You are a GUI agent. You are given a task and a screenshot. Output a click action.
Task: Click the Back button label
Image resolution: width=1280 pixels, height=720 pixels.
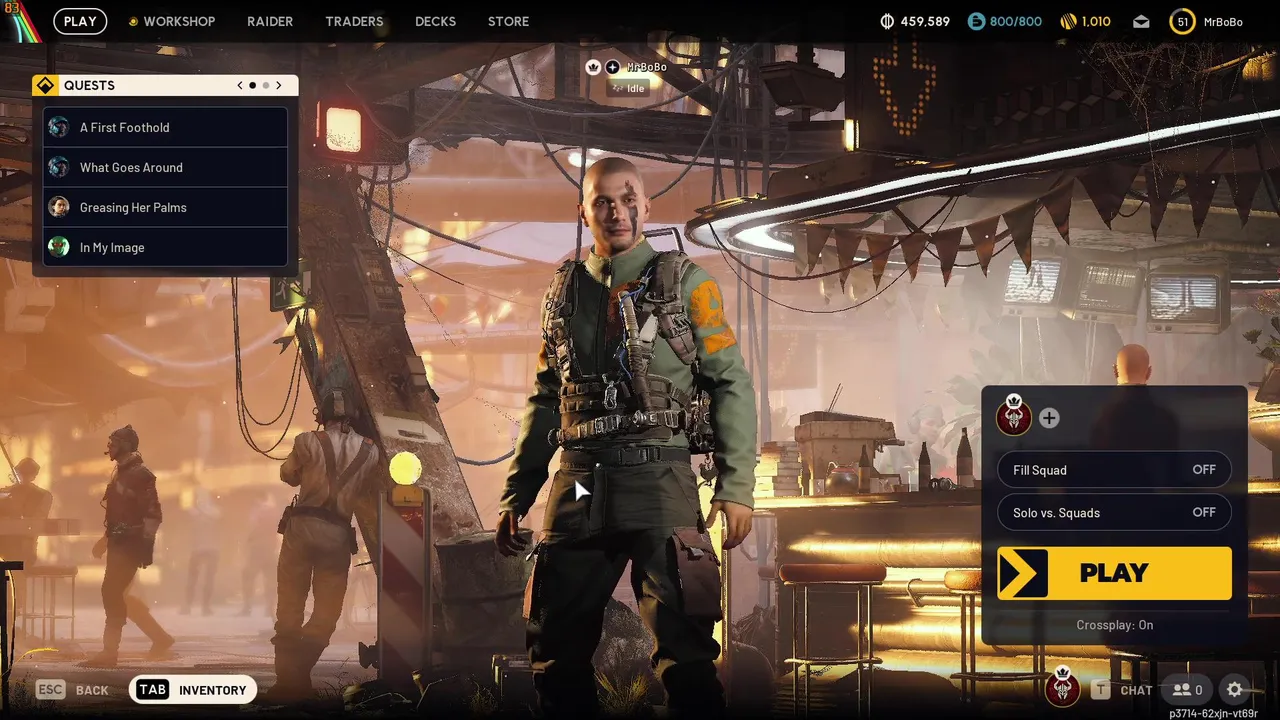92,690
